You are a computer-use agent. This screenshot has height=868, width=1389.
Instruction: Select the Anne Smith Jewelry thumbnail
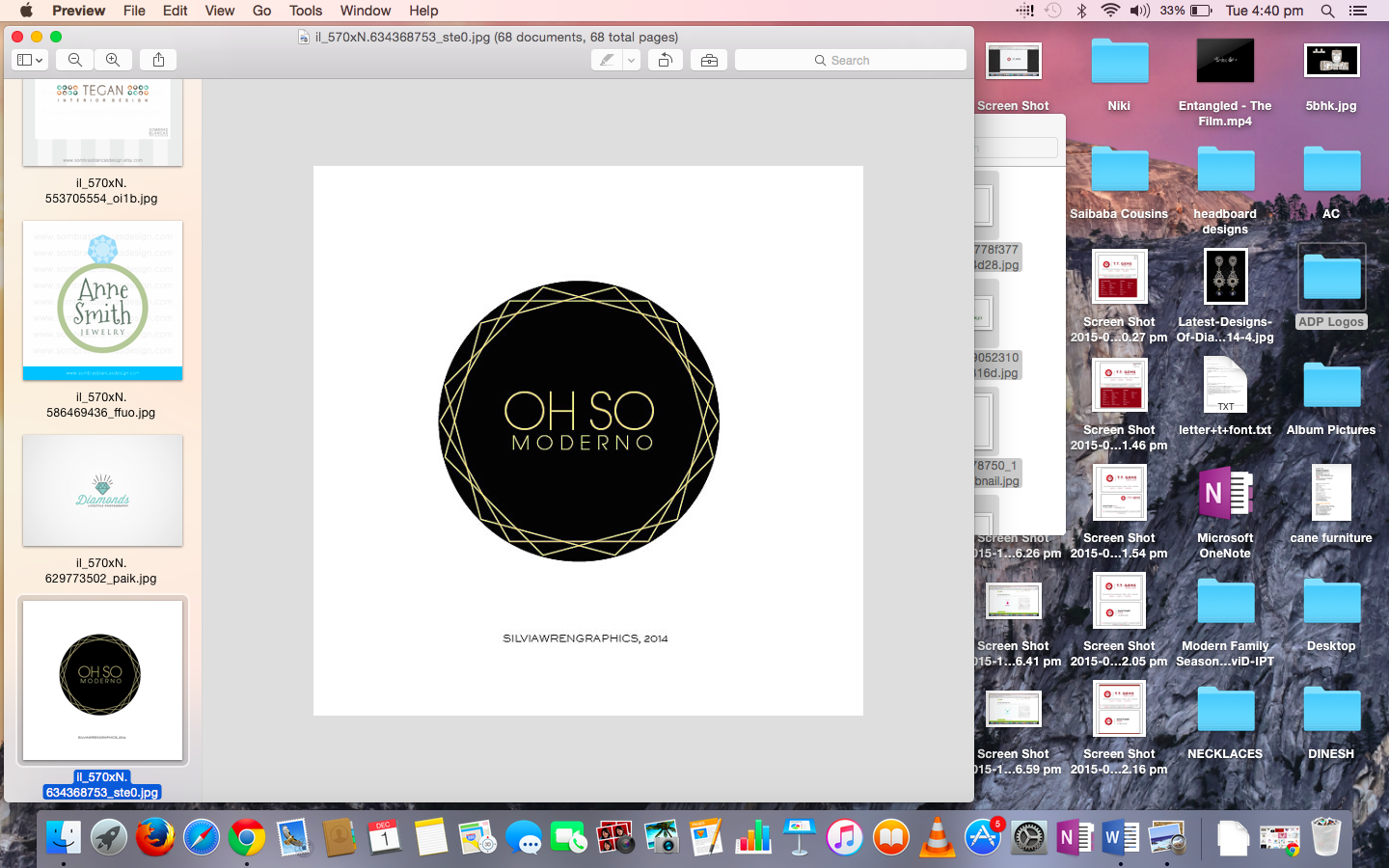click(102, 300)
